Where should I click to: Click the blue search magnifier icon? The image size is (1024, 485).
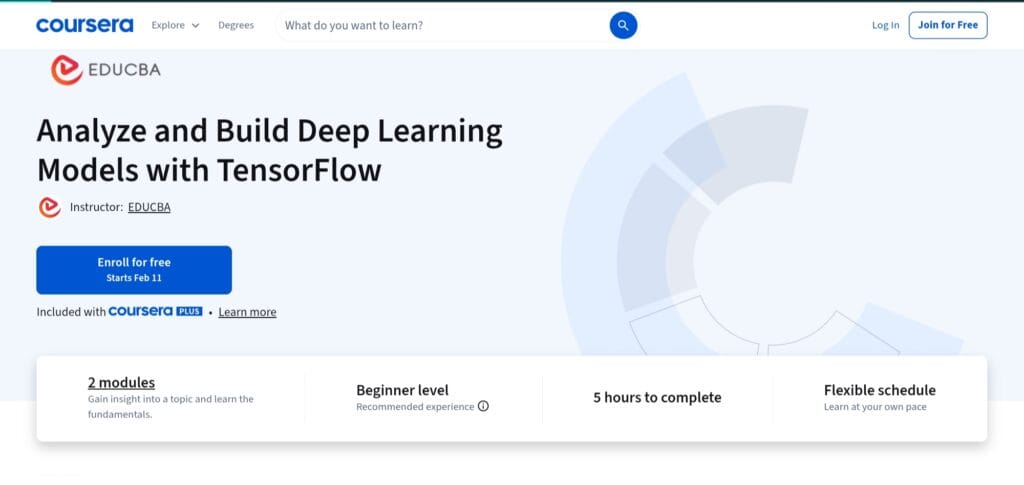point(623,25)
